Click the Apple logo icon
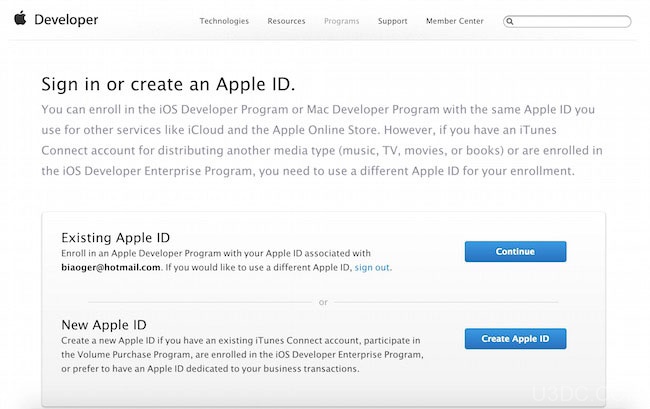This screenshot has height=409, width=650. tap(20, 19)
